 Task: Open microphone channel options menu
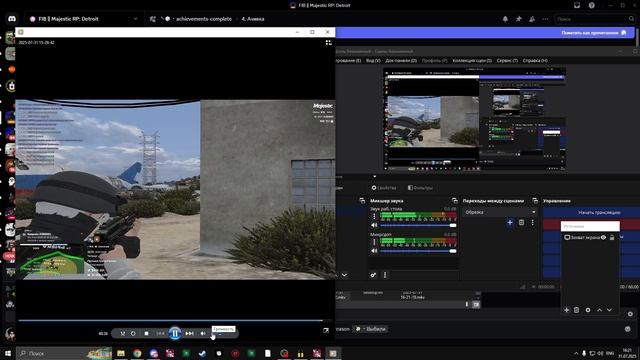[x=374, y=242]
